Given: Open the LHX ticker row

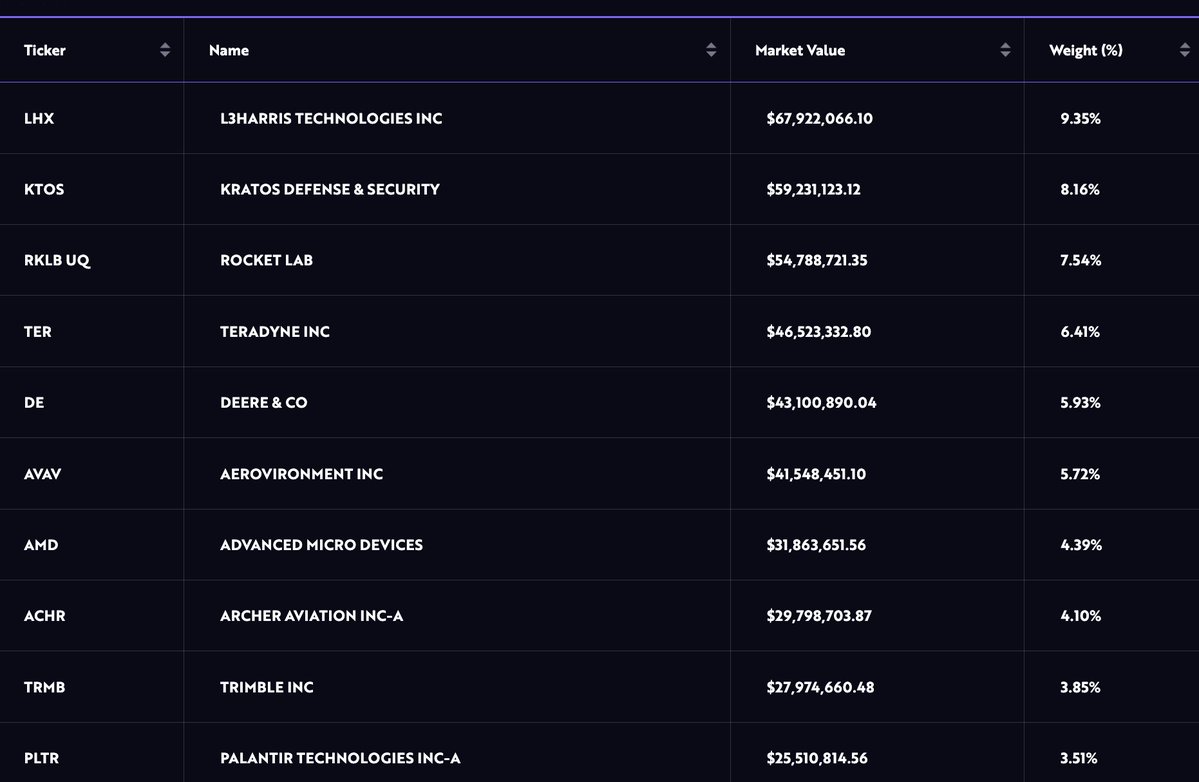Looking at the screenshot, I should 39,118.
